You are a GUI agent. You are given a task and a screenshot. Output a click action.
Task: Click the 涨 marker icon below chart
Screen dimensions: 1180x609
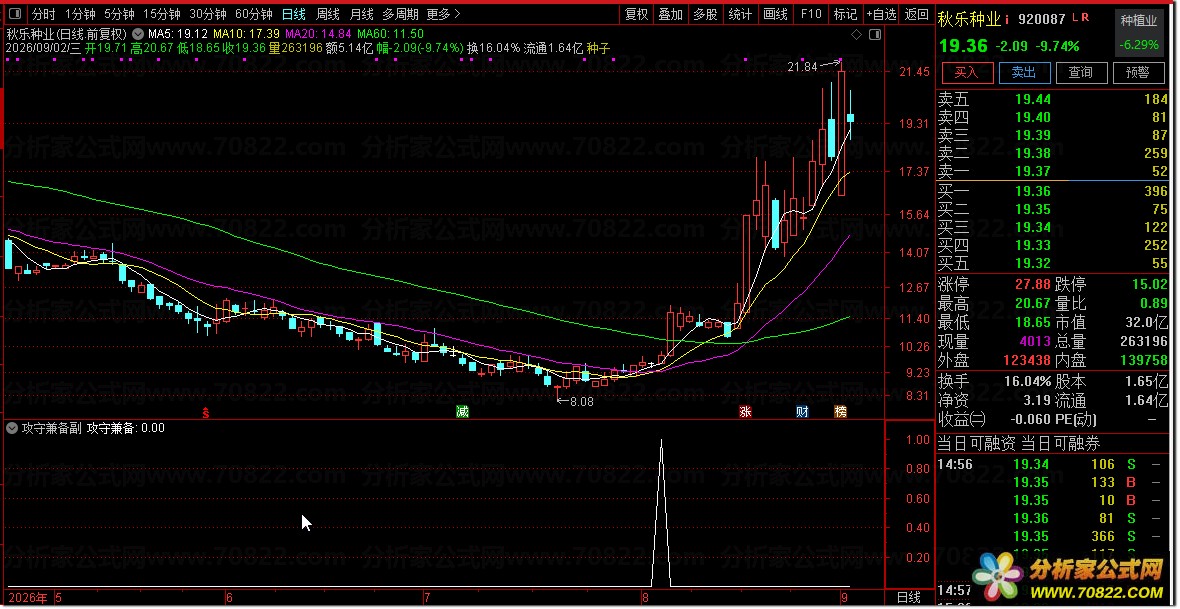tap(745, 412)
